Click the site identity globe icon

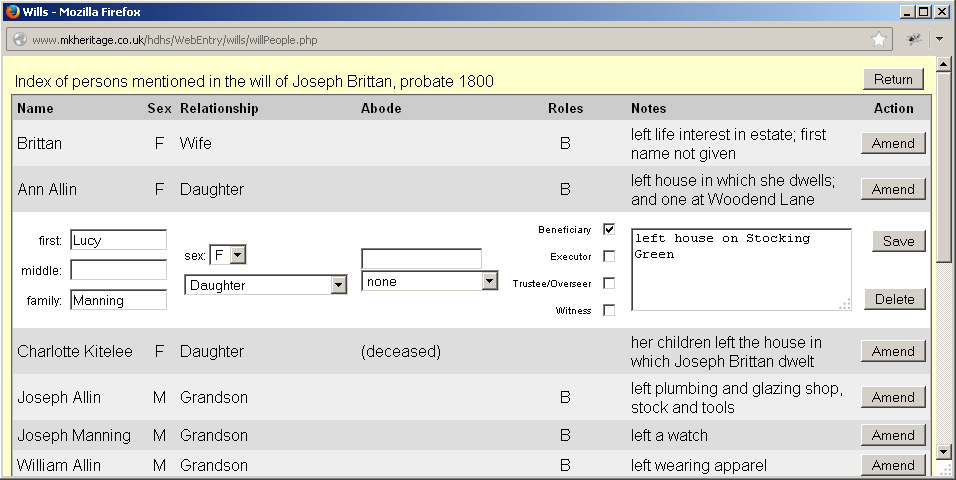pos(19,40)
